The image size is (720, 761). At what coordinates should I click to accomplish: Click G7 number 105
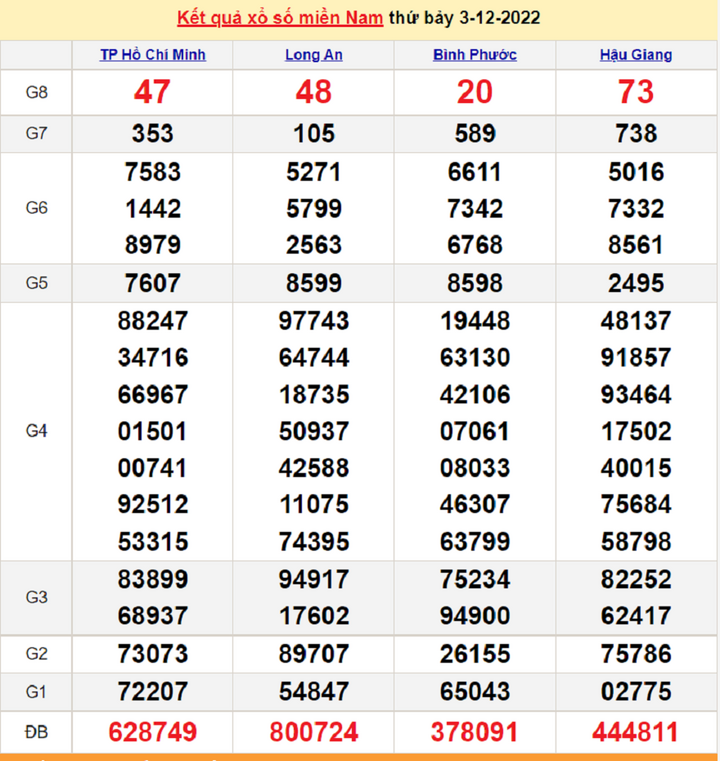click(314, 133)
